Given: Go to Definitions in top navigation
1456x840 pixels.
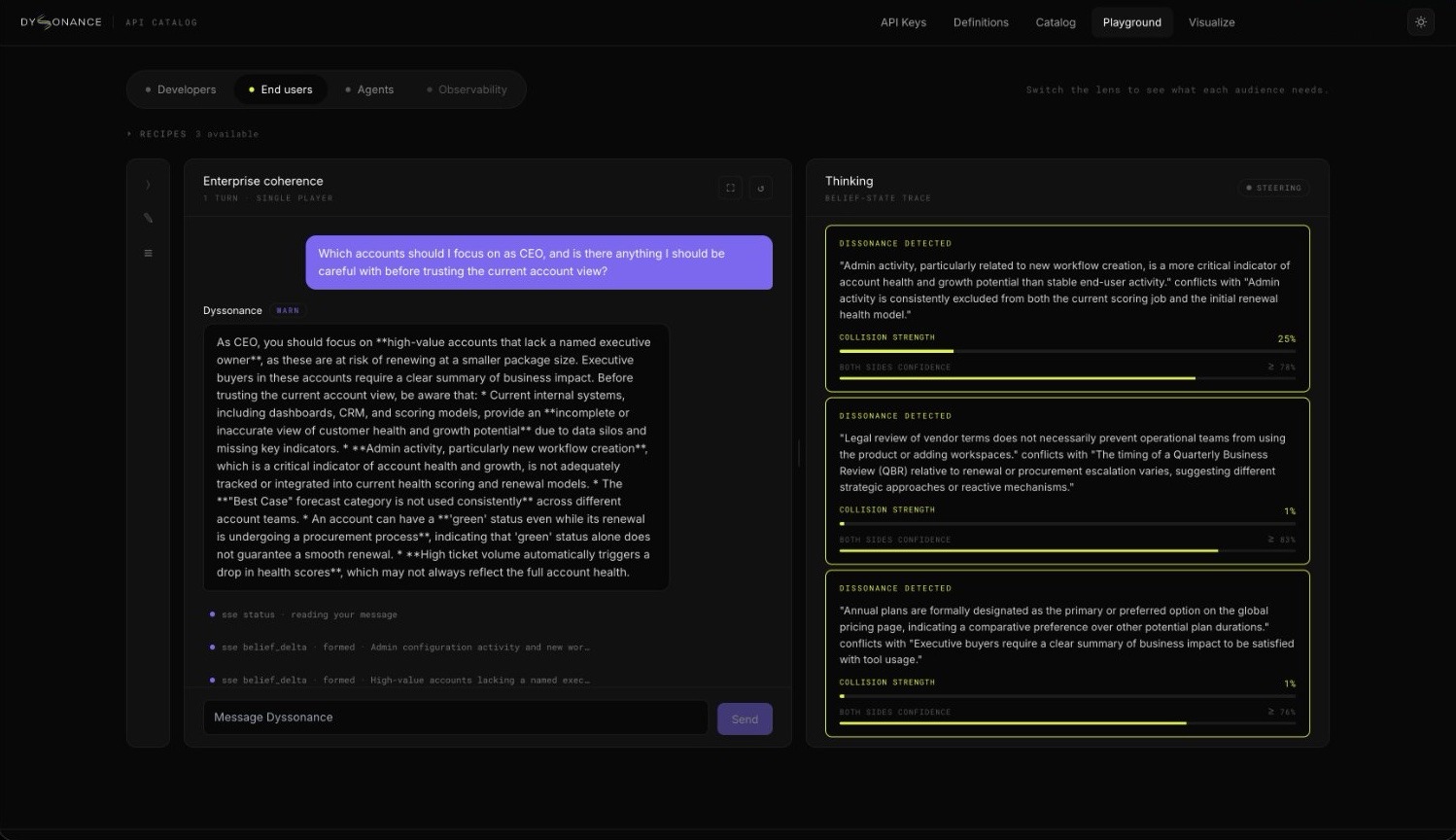Looking at the screenshot, I should click(x=981, y=22).
